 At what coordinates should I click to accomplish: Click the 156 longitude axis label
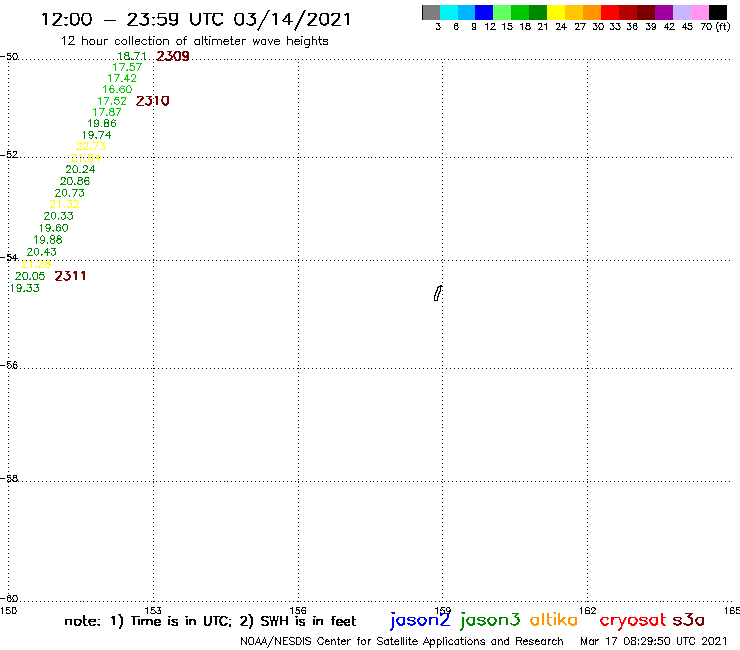coord(298,611)
